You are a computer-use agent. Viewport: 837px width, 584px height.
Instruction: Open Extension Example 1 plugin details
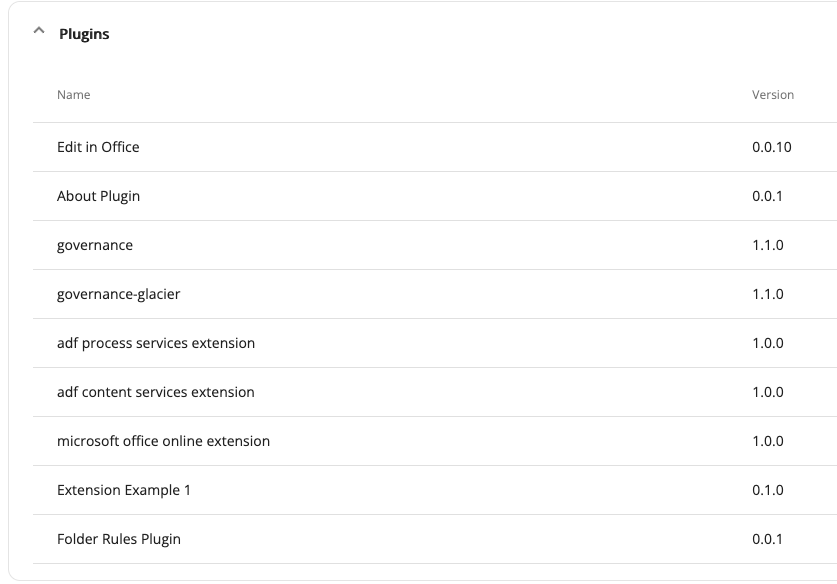pos(124,490)
